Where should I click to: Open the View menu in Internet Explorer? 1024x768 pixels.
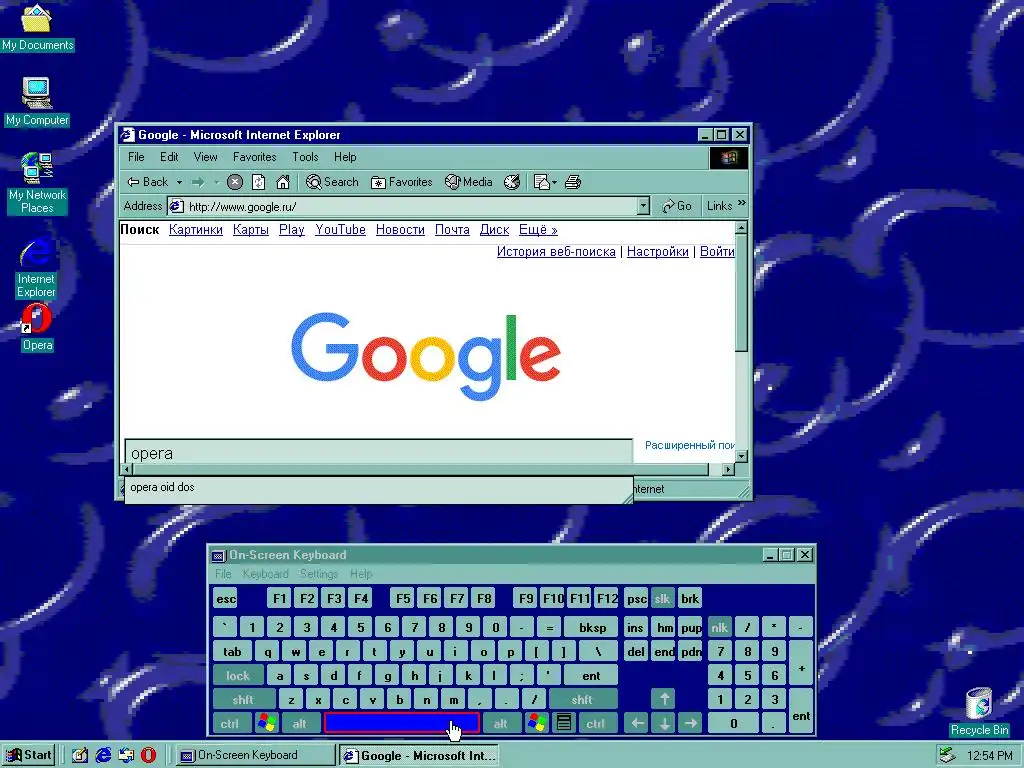[x=205, y=157]
